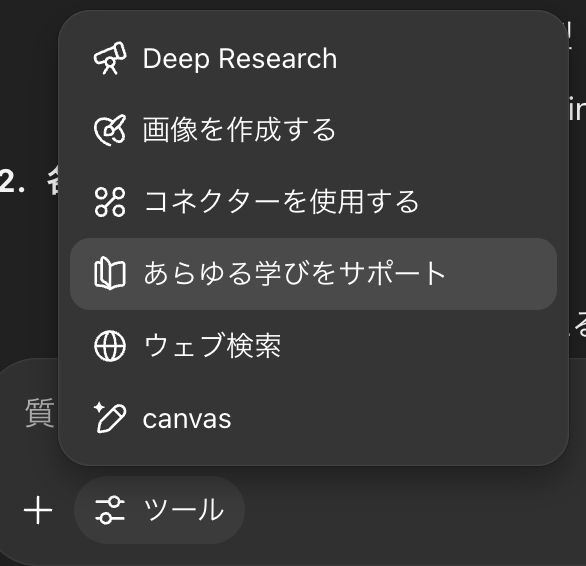Click the plus icon to add attachment

(38, 510)
